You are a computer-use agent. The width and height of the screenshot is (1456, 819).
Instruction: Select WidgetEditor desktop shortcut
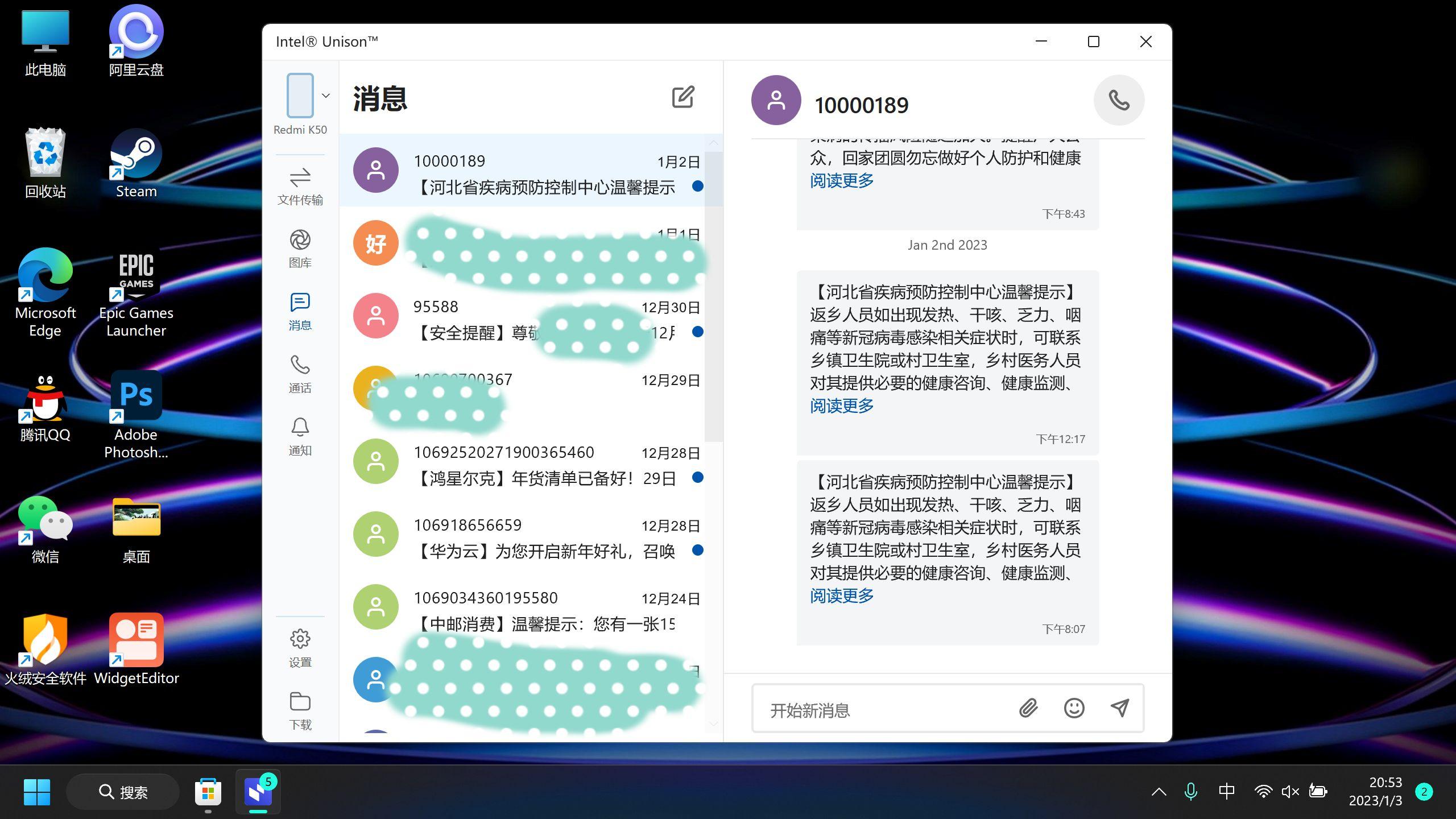pyautogui.click(x=136, y=650)
